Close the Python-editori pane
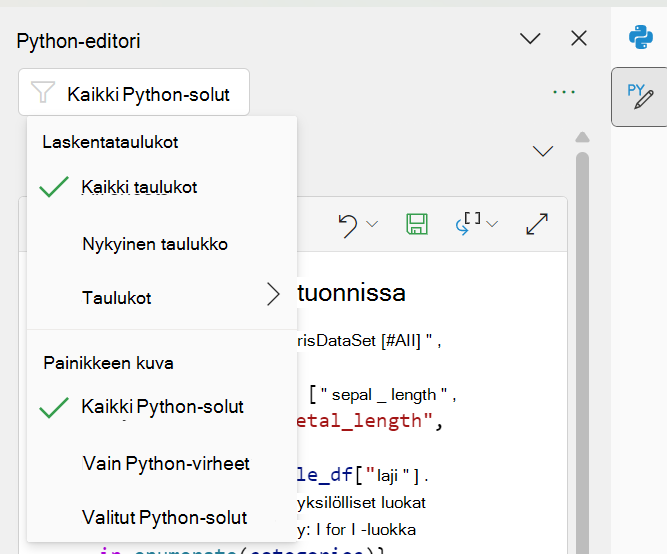 point(579,39)
